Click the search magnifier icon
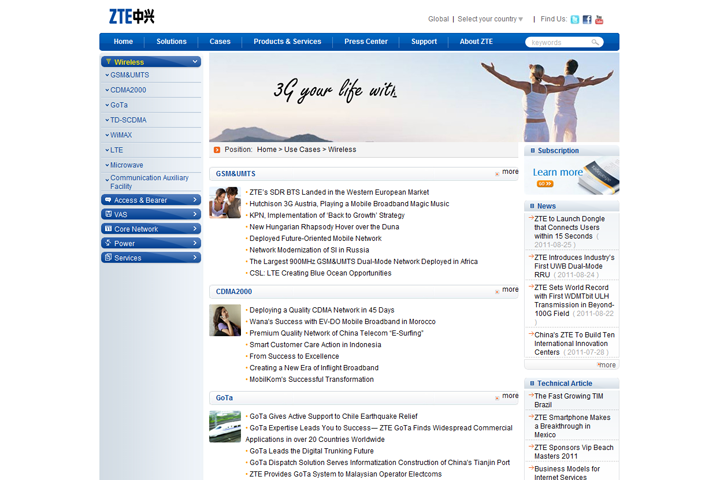The image size is (720, 480). coord(596,42)
